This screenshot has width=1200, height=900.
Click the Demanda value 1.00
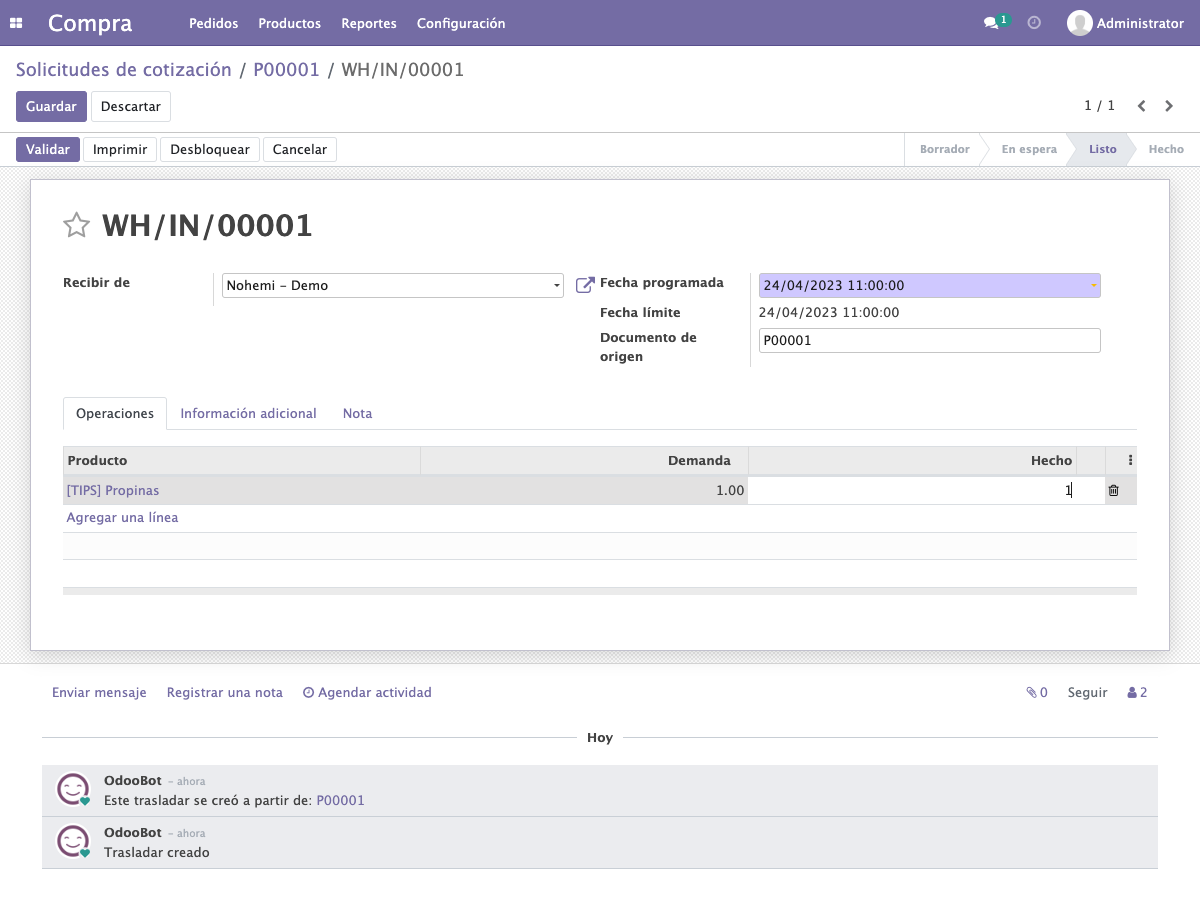pos(730,490)
